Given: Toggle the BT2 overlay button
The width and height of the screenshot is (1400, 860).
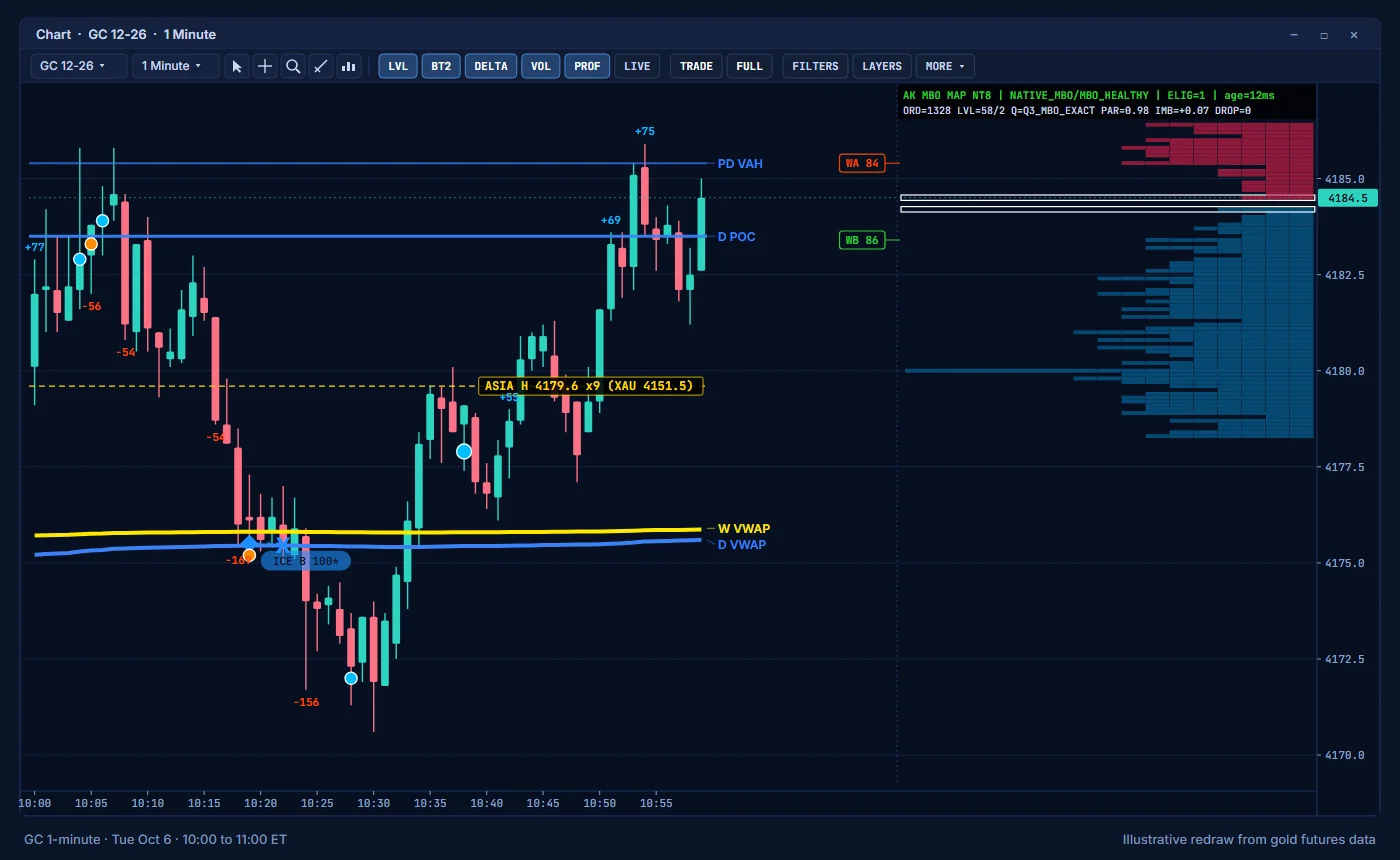Looking at the screenshot, I should click(x=441, y=66).
